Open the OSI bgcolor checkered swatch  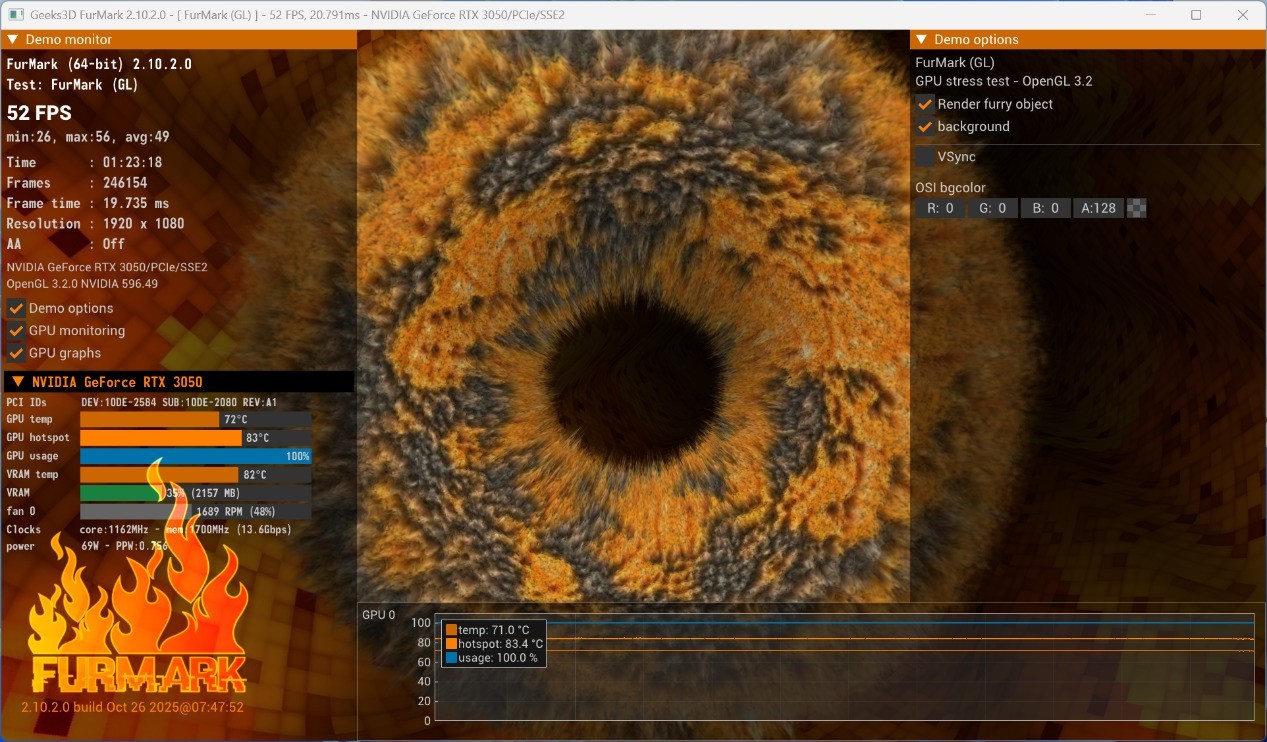[1136, 208]
